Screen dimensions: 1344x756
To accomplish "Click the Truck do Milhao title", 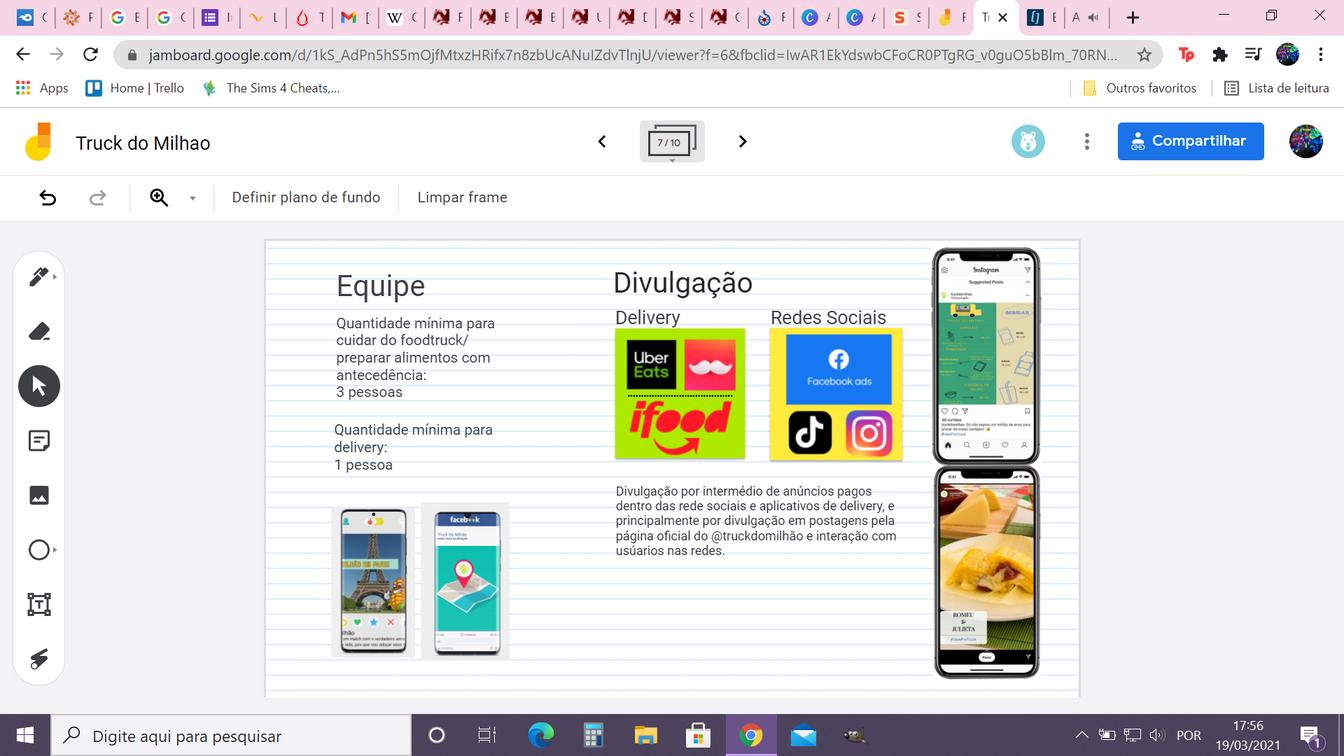I will pyautogui.click(x=143, y=143).
